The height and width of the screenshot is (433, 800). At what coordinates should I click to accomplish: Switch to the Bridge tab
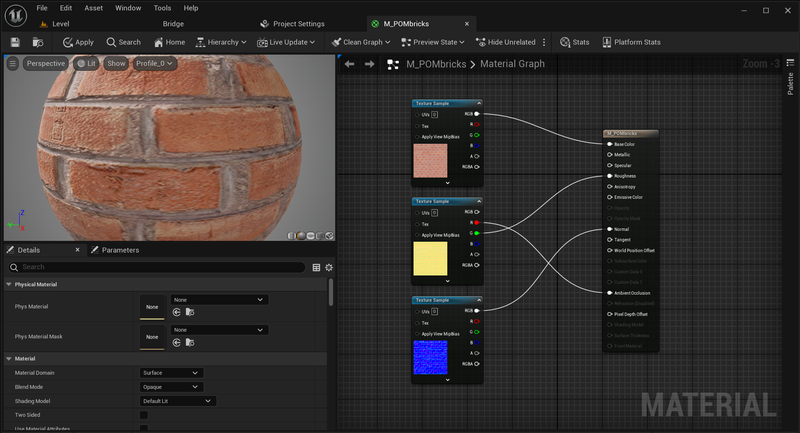coord(173,24)
